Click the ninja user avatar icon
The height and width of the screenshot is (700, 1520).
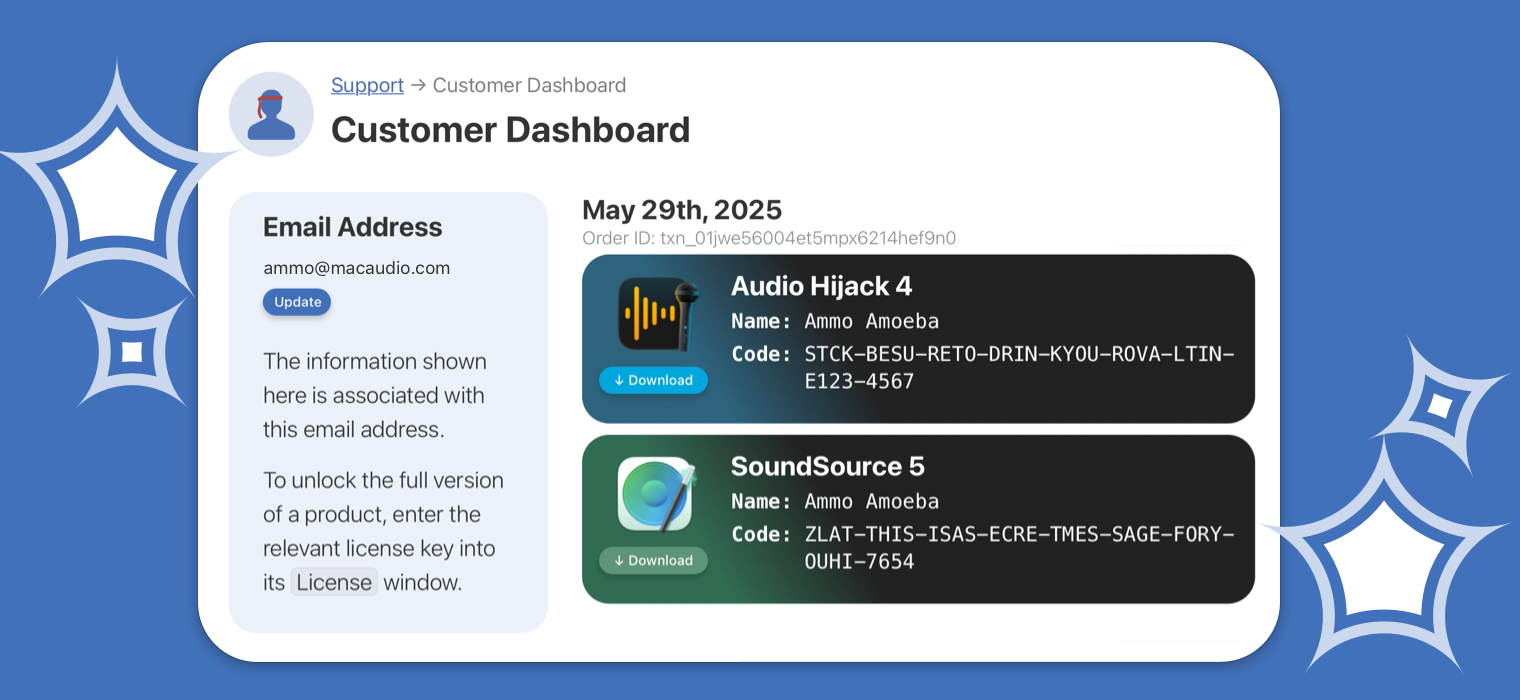271,114
